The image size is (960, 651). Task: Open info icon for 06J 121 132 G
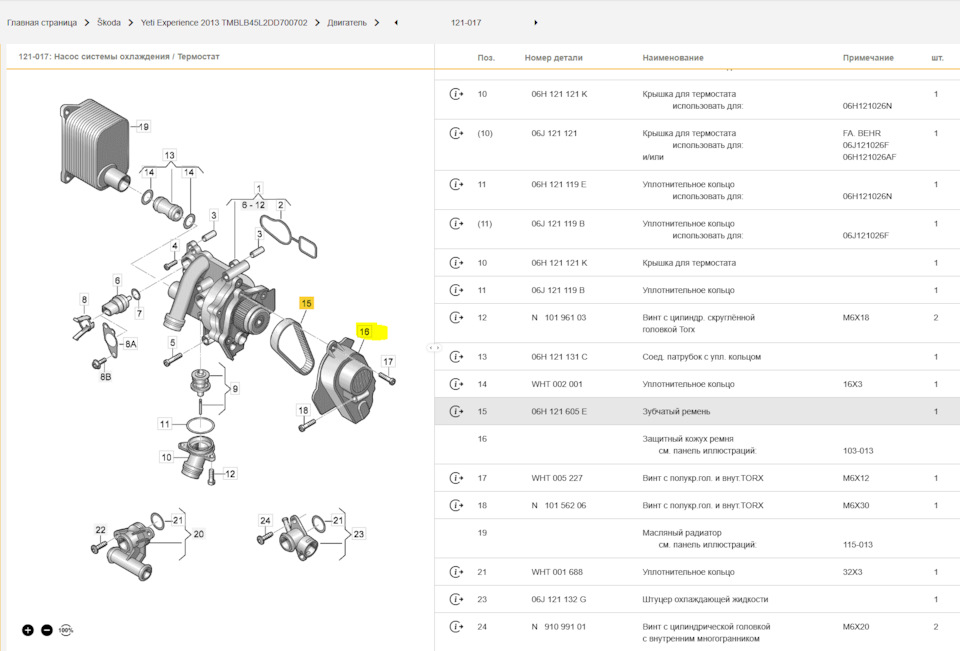pos(456,599)
